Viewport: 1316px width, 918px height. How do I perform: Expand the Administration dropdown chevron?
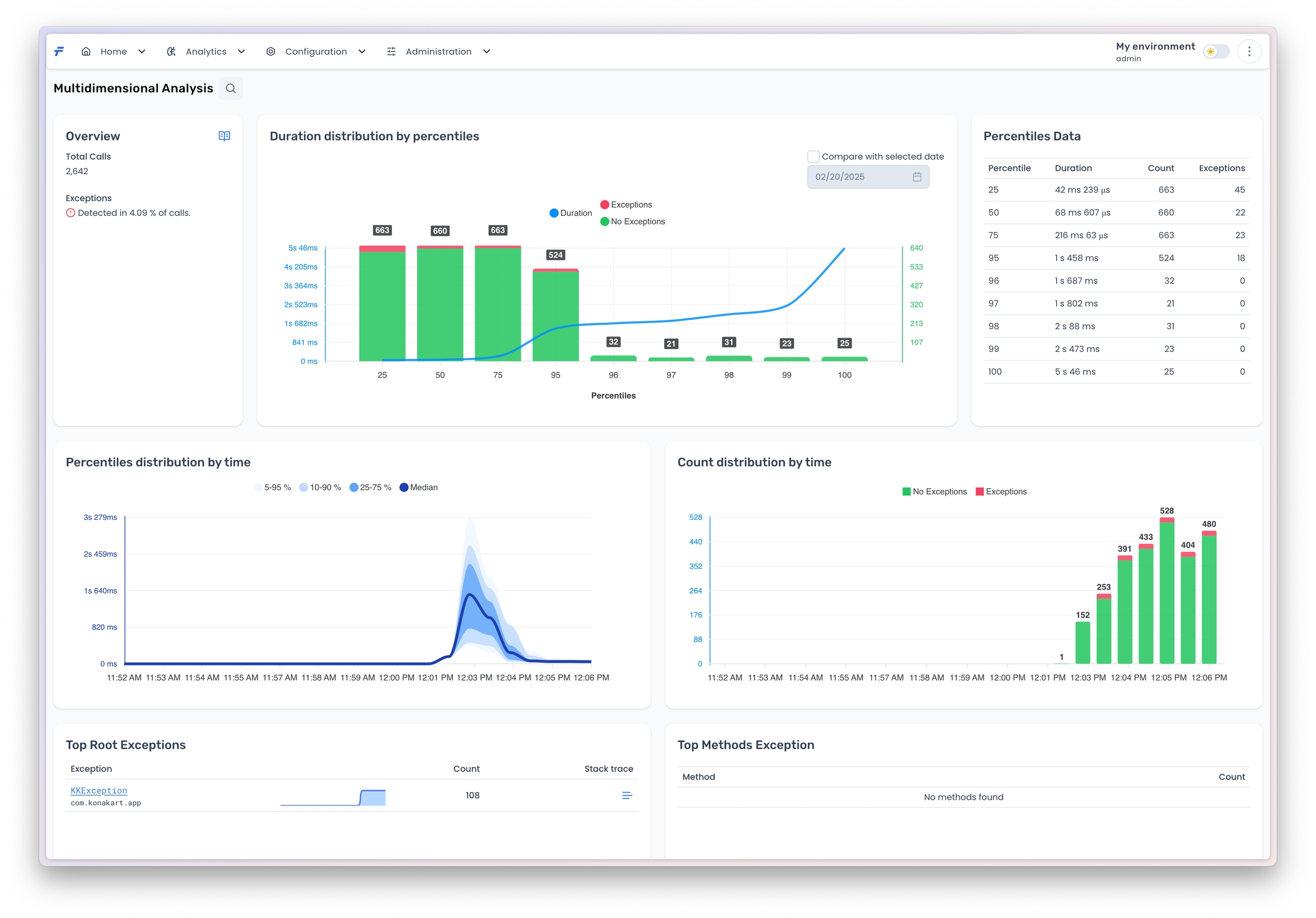point(487,51)
